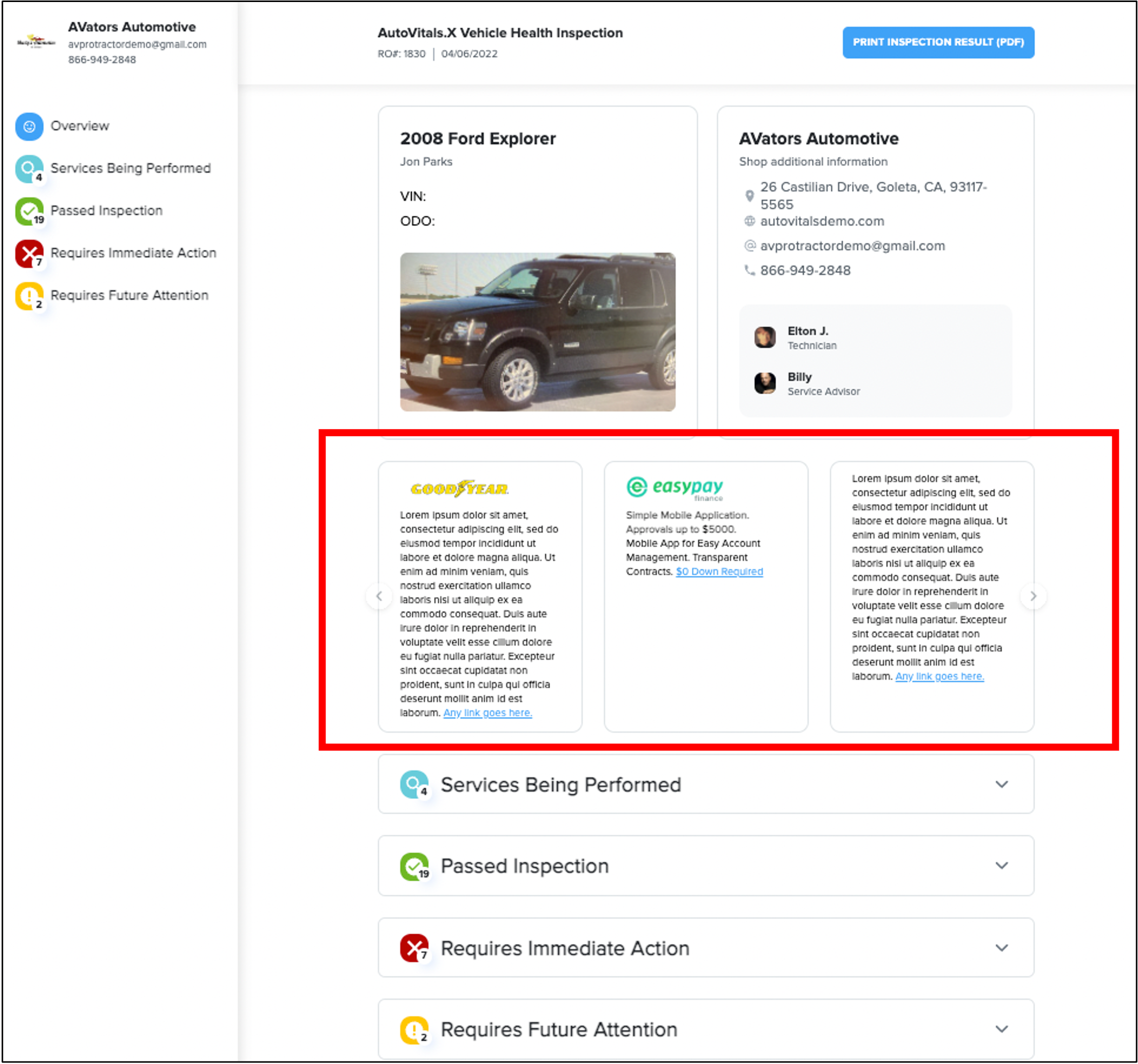Click the sidebar phone 866-949-2848
1138x1064 pixels.
click(x=102, y=60)
